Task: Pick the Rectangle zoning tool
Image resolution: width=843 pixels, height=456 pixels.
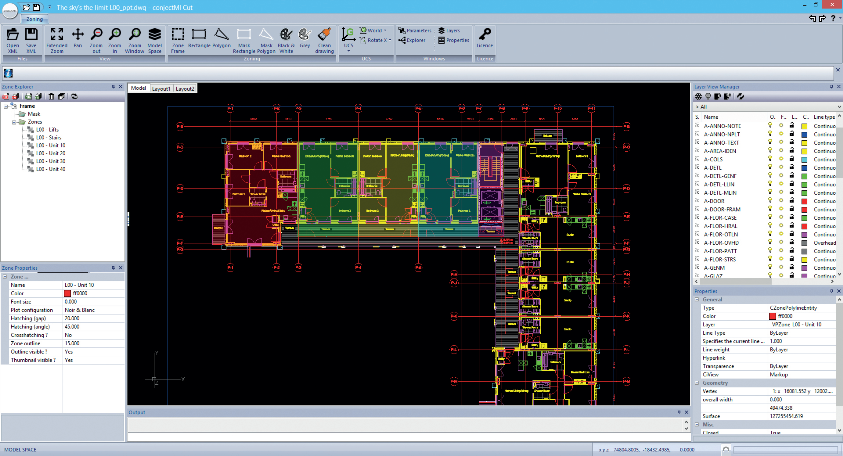Action: click(199, 38)
